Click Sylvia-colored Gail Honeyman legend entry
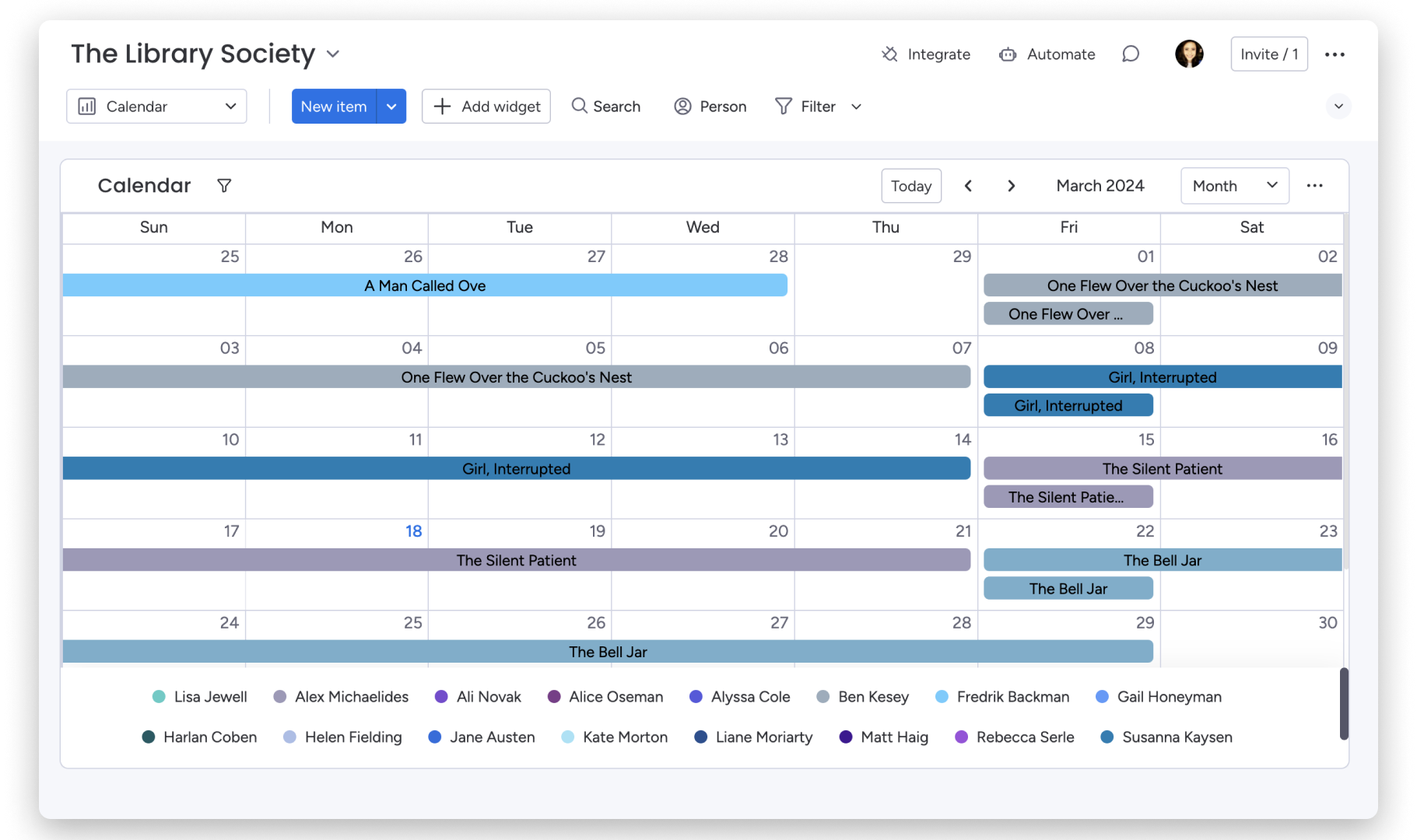1417x840 pixels. 1158,697
